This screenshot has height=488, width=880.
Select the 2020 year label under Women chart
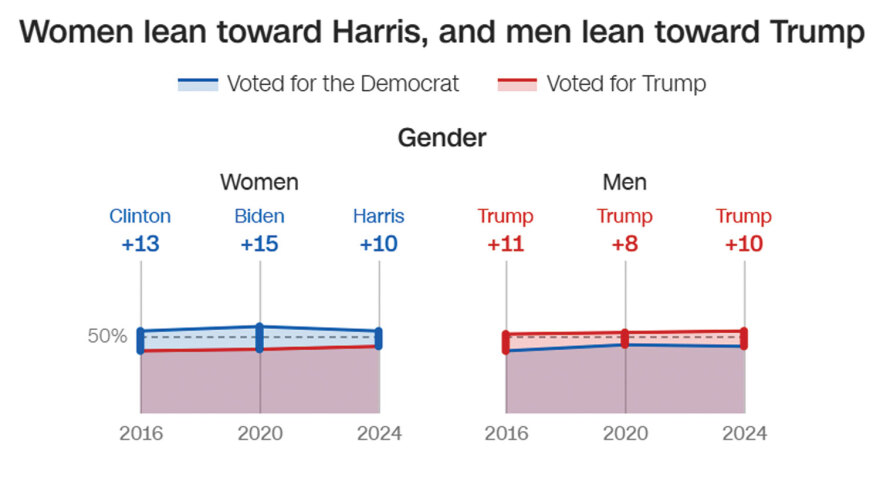[x=260, y=434]
